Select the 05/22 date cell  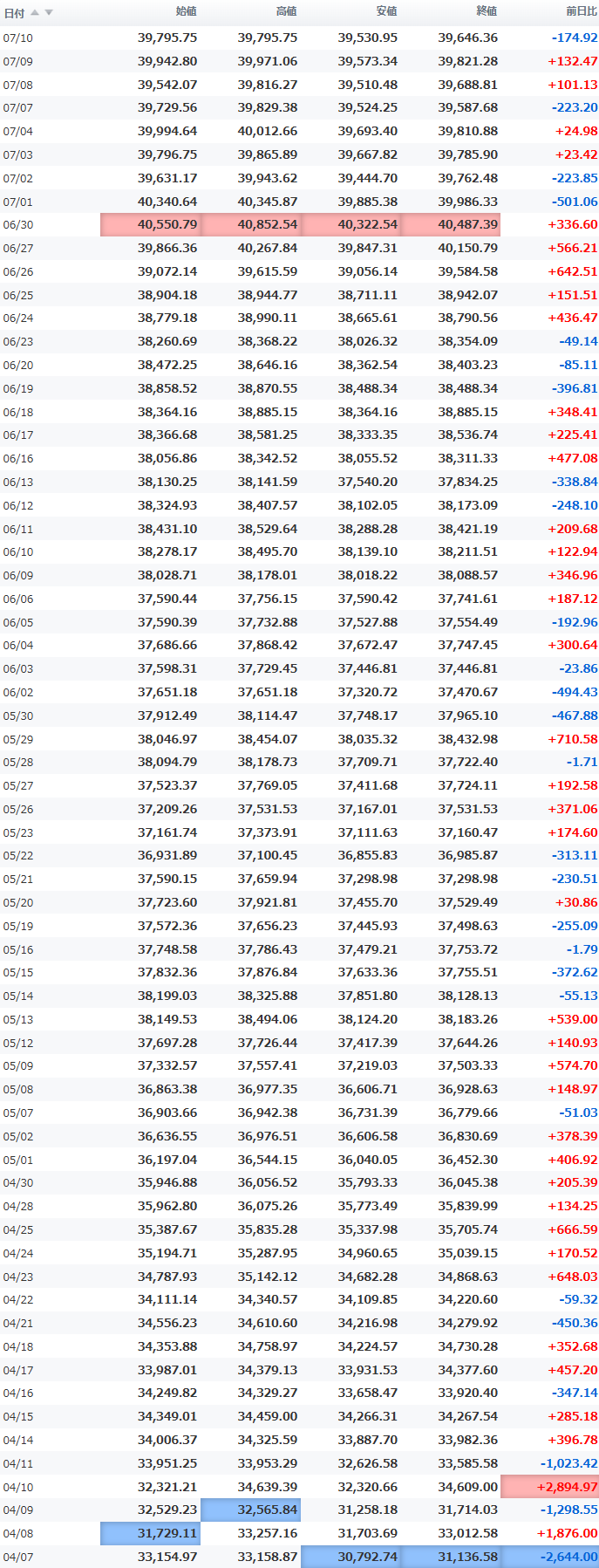(x=17, y=856)
